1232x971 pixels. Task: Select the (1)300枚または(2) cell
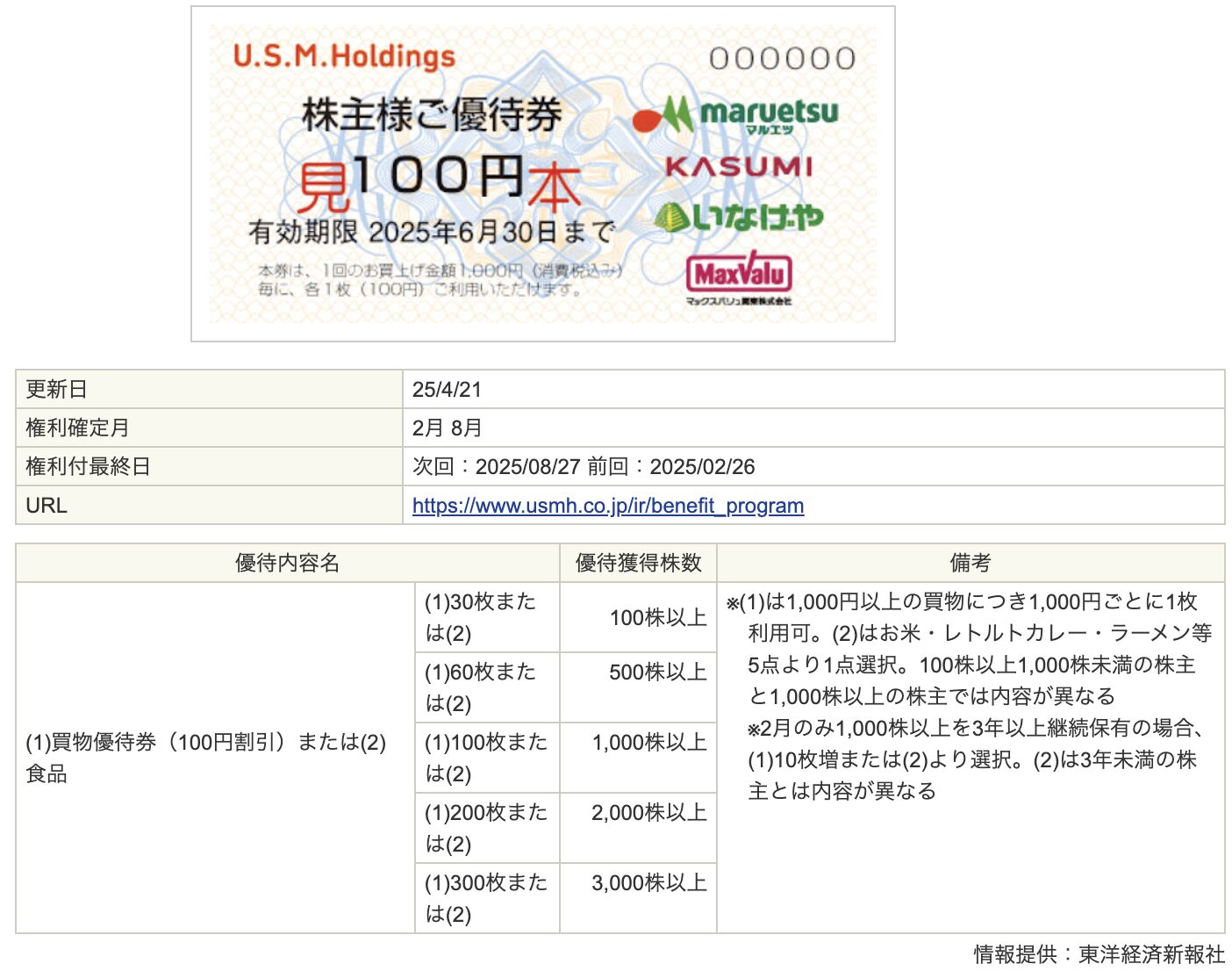[x=487, y=898]
